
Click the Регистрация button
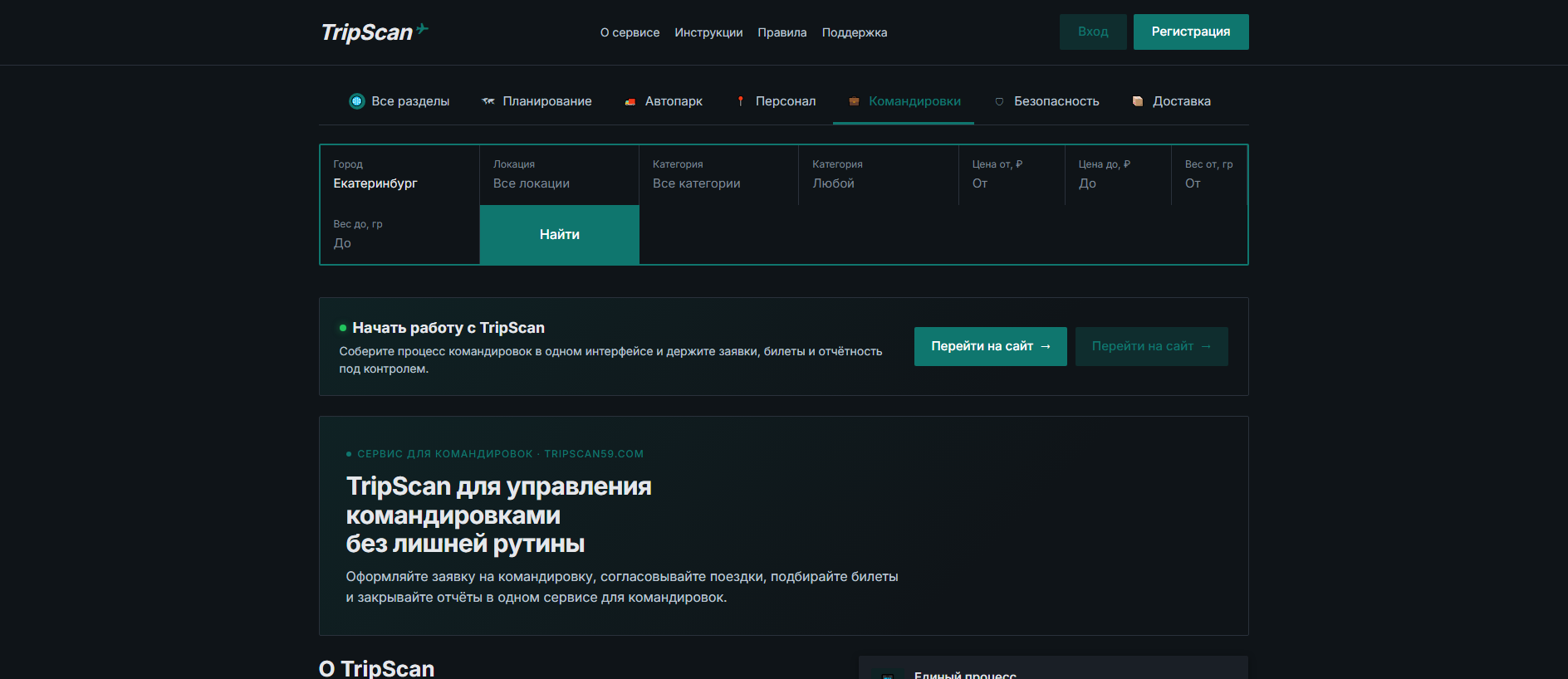1191,32
